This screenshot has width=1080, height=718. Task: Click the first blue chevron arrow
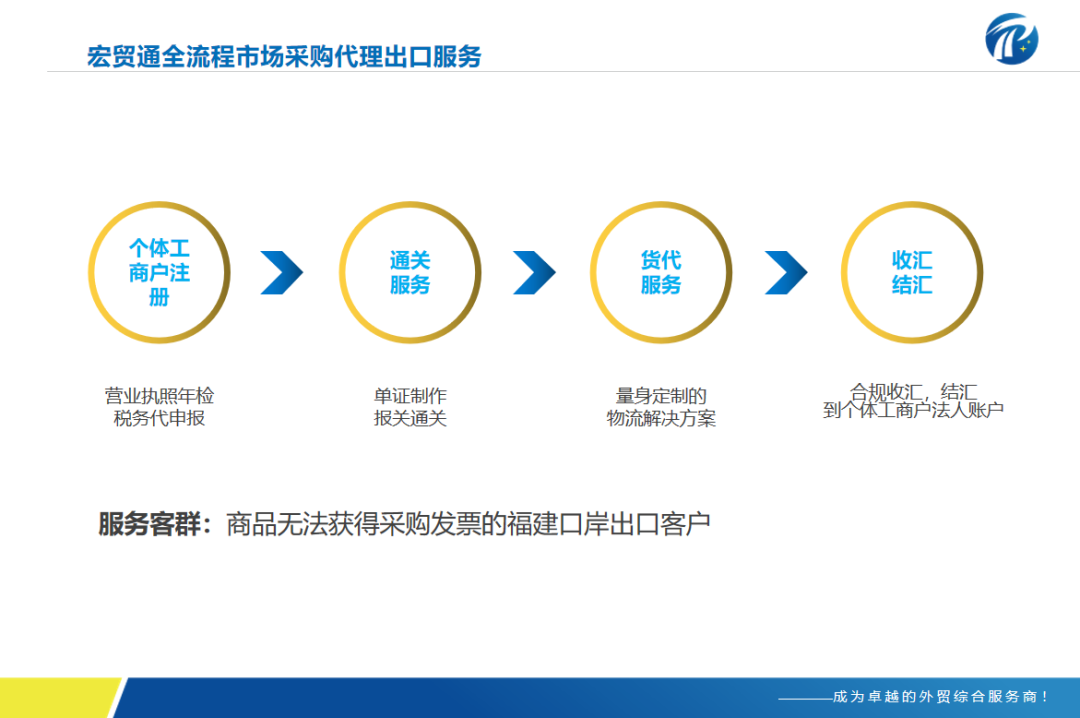(x=283, y=270)
